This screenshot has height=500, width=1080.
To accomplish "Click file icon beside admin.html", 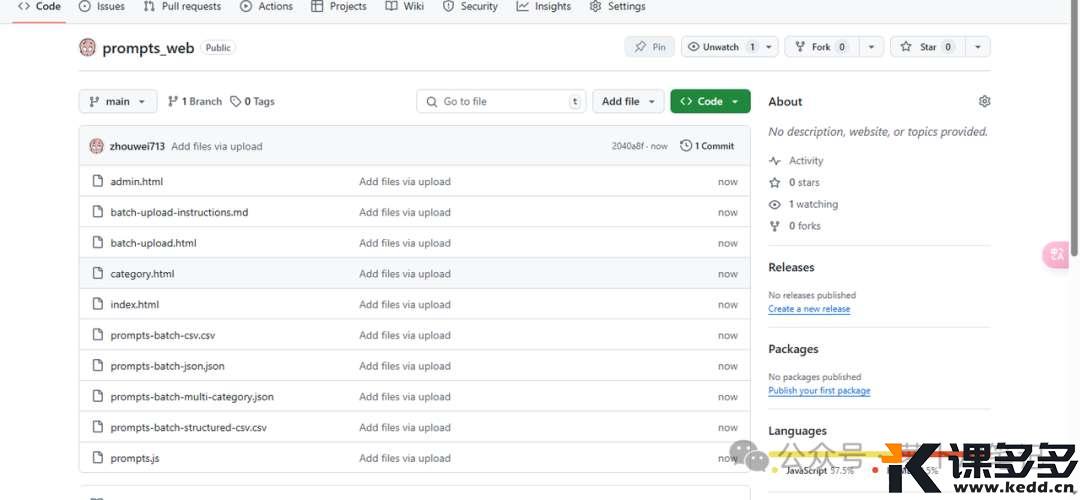I will pyautogui.click(x=98, y=182).
